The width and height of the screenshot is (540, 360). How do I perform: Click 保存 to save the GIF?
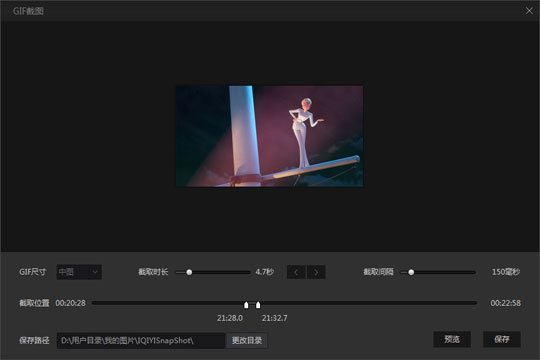502,339
